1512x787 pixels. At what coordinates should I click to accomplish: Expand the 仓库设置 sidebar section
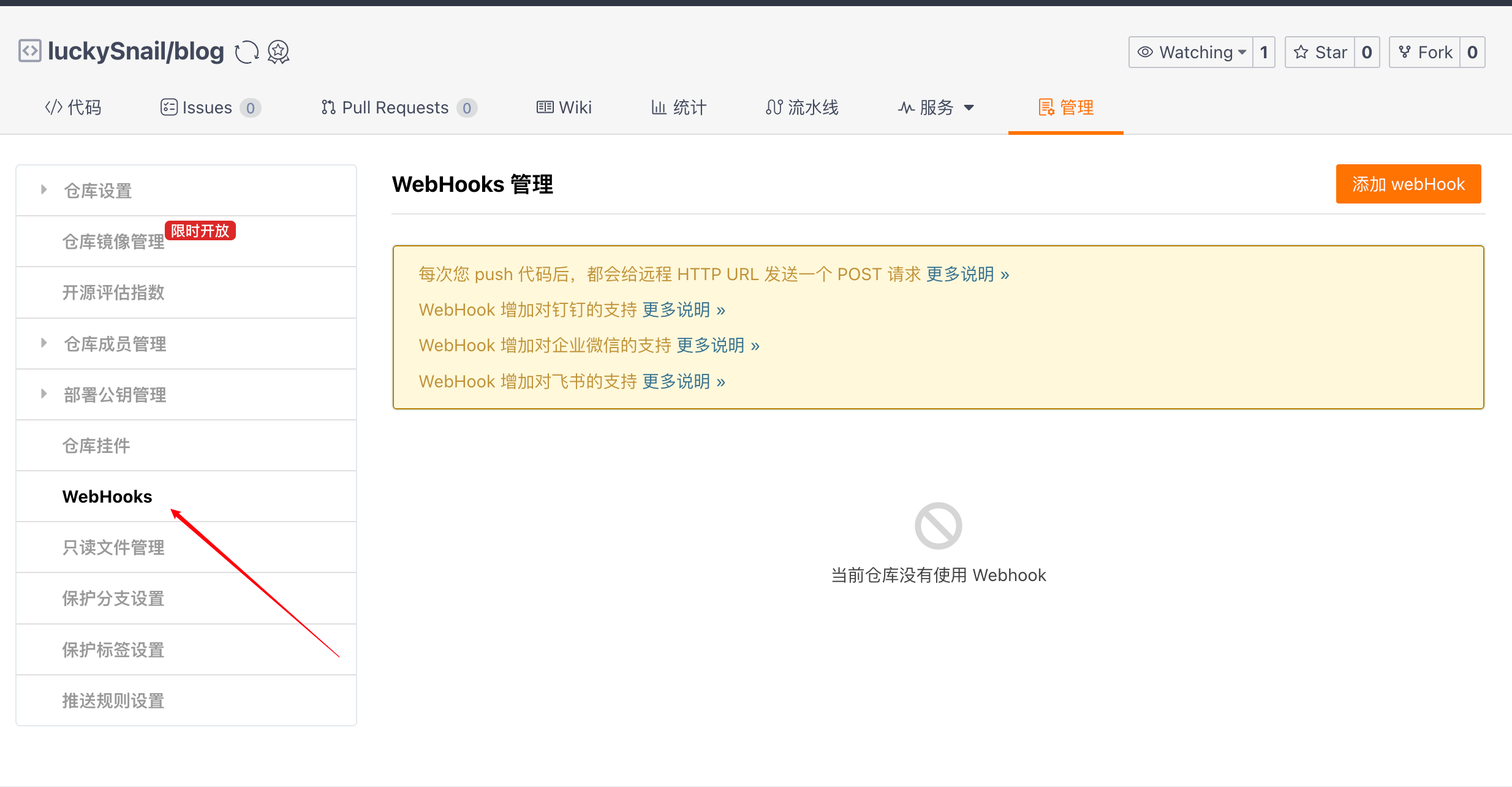[98, 191]
